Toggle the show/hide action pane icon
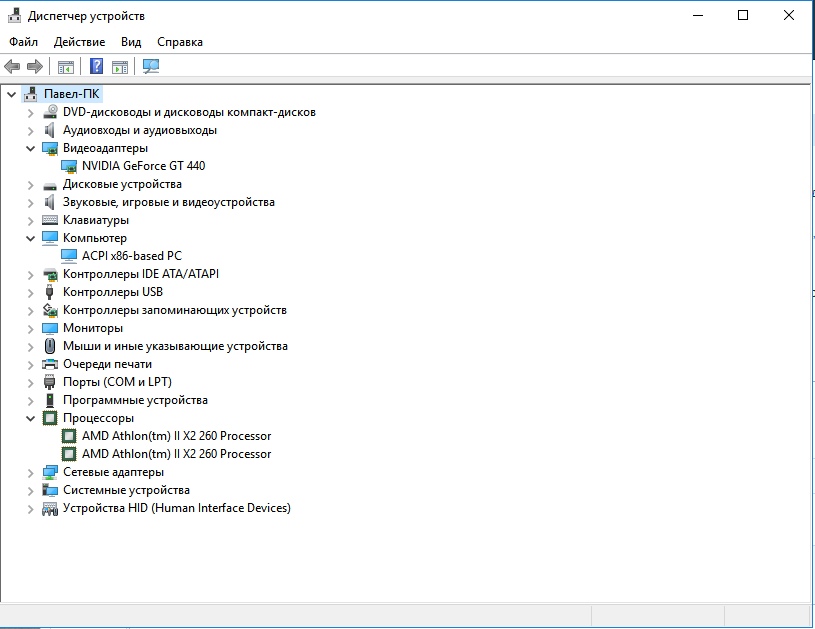Image resolution: width=815 pixels, height=629 pixels. point(120,67)
